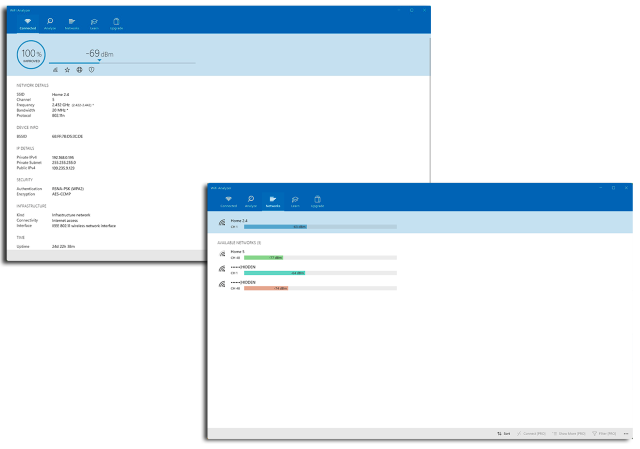Click the 100% connection quality circle

click(x=31, y=55)
